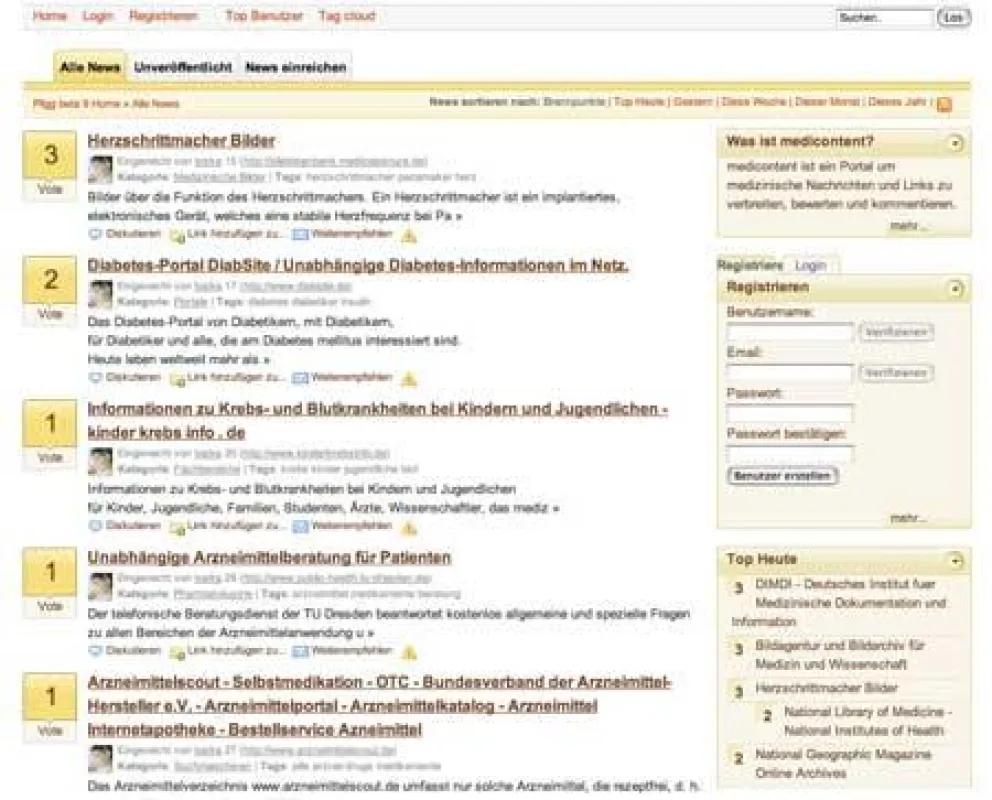Screen dimensions: 992x800
Task: Click Link hinzufügen zu under Diabetes-Portal DiabSite
Action: [228, 378]
